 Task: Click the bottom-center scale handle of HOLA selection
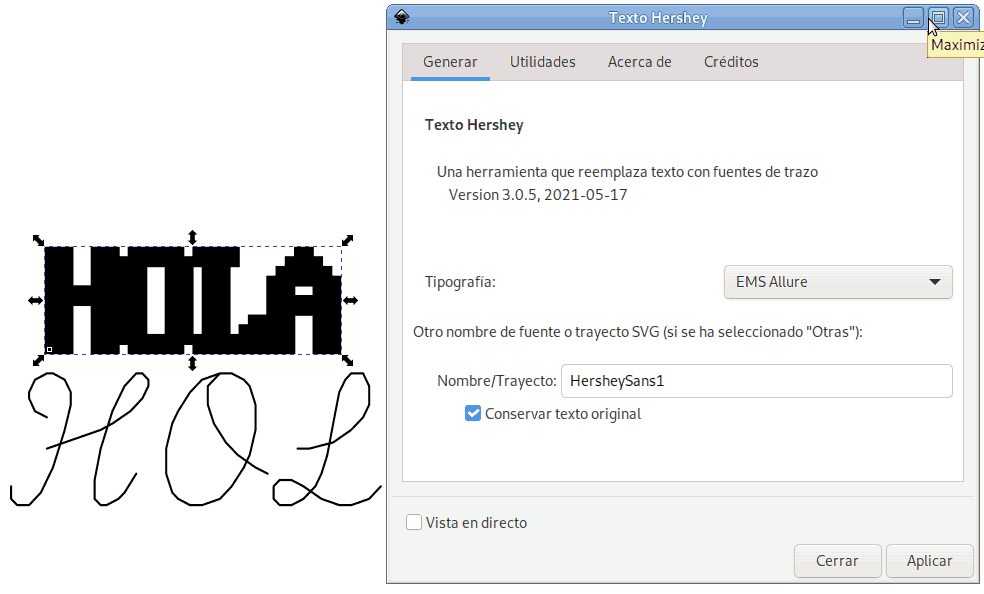point(193,363)
